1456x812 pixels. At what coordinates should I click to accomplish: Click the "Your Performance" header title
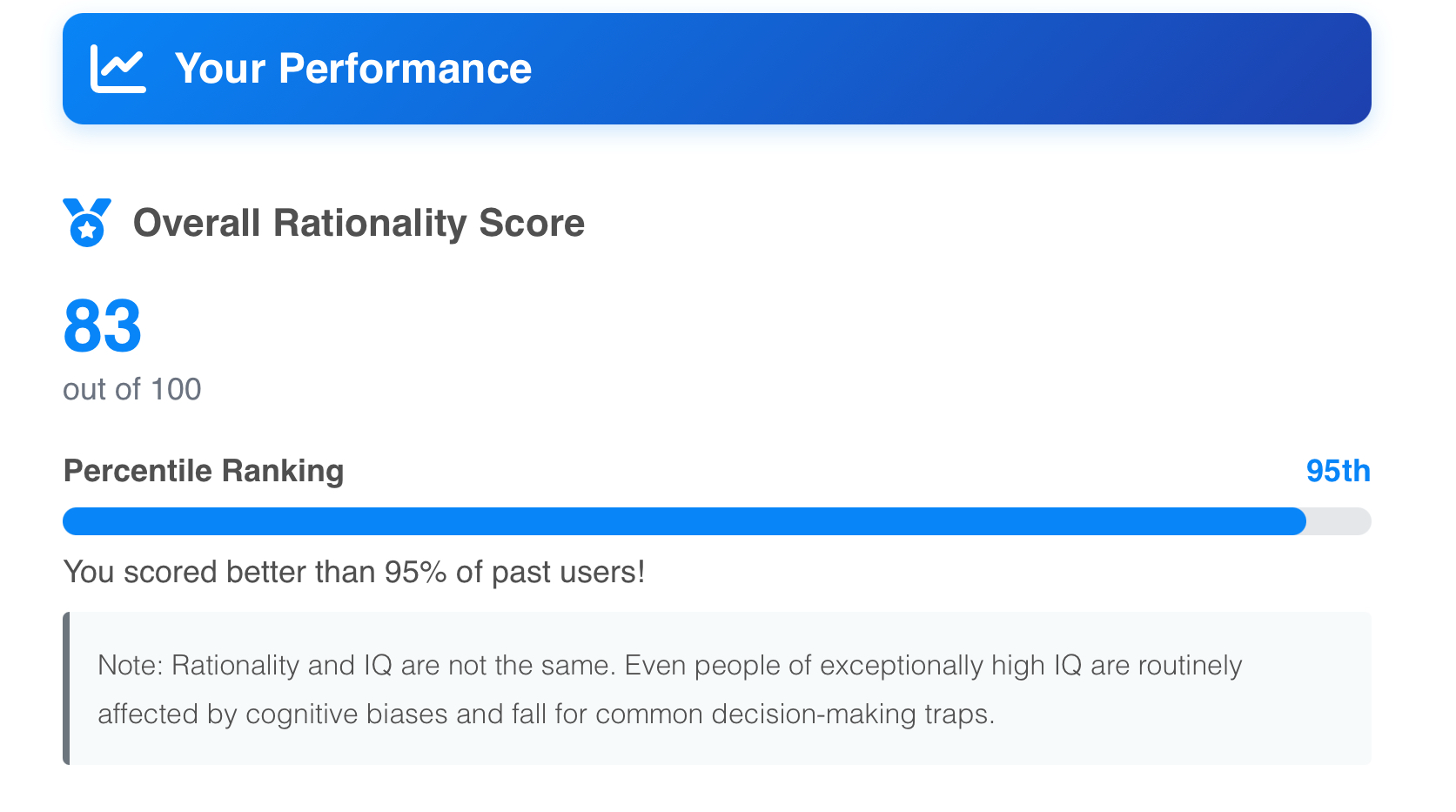click(x=352, y=69)
